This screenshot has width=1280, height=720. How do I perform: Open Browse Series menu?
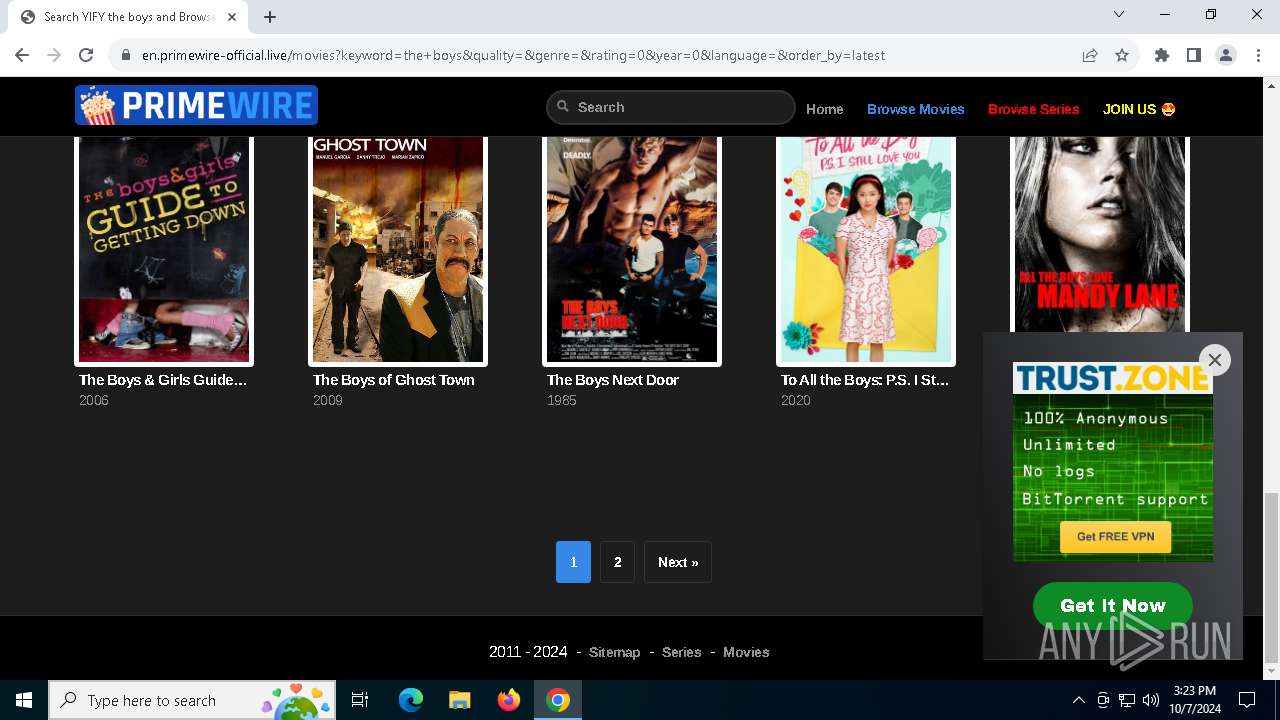click(x=1034, y=109)
